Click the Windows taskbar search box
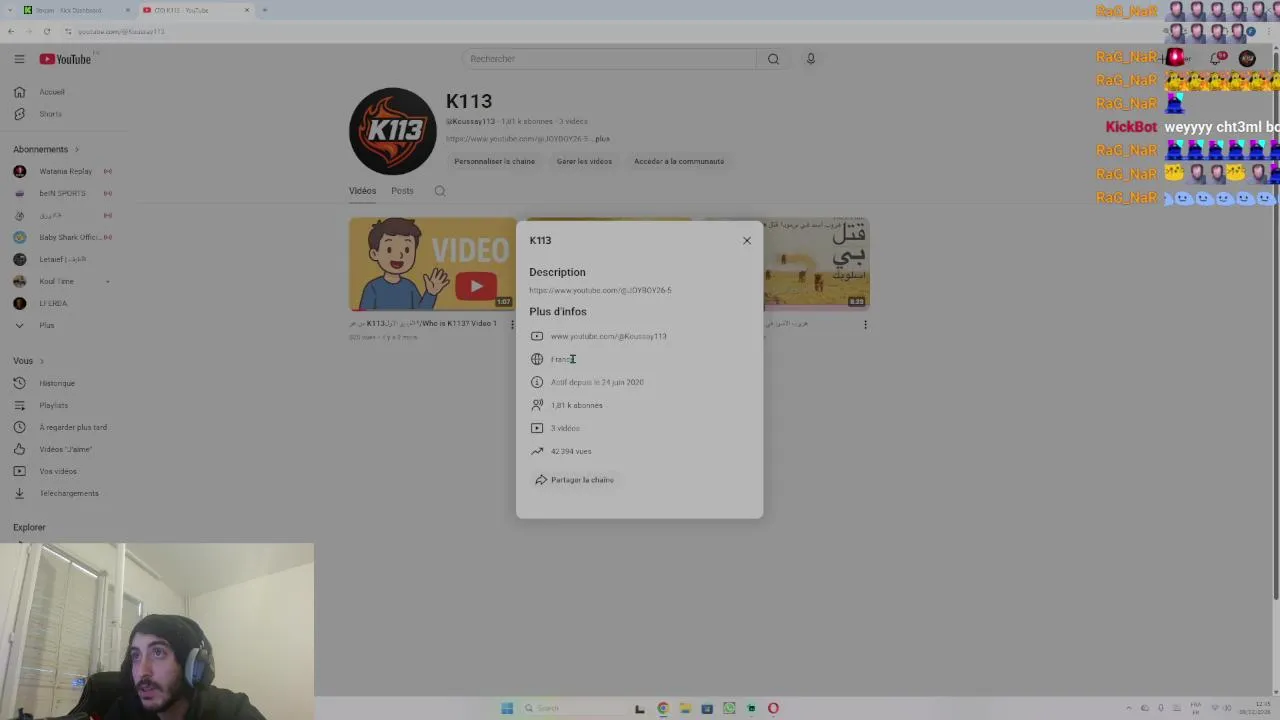 click(x=570, y=708)
